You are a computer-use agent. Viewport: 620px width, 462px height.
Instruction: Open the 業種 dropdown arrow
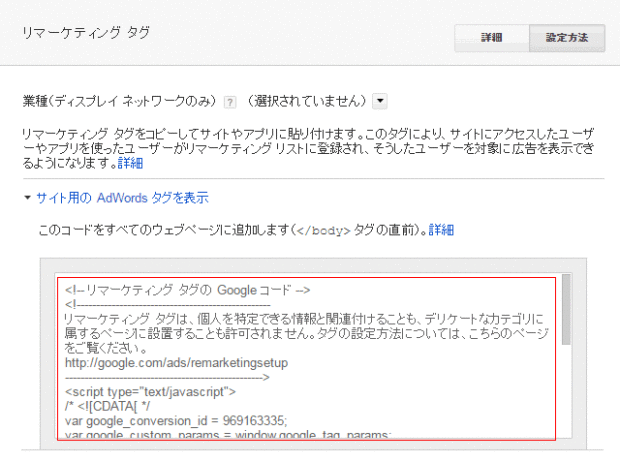pos(380,101)
